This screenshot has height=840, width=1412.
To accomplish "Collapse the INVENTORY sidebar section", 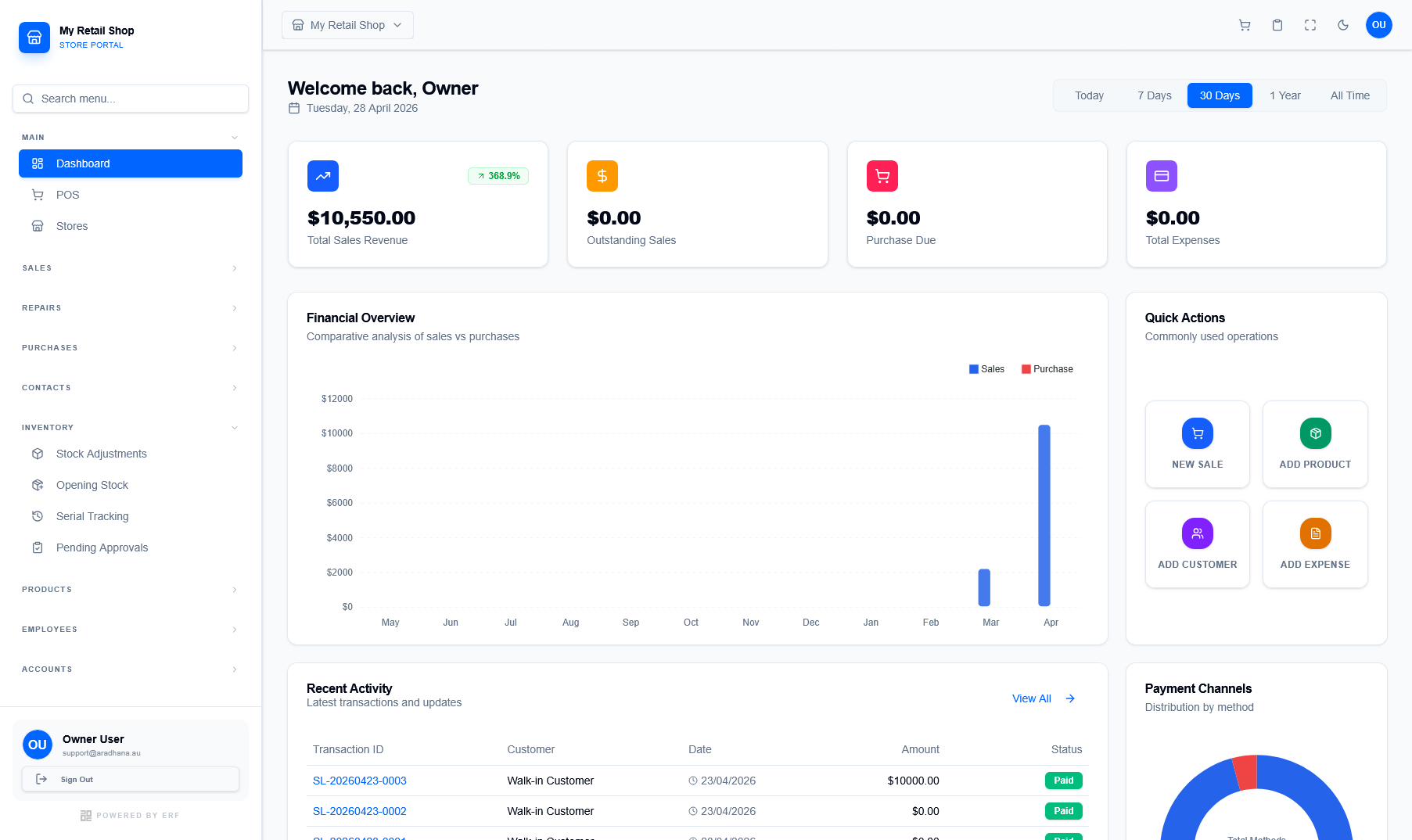I will (x=131, y=428).
